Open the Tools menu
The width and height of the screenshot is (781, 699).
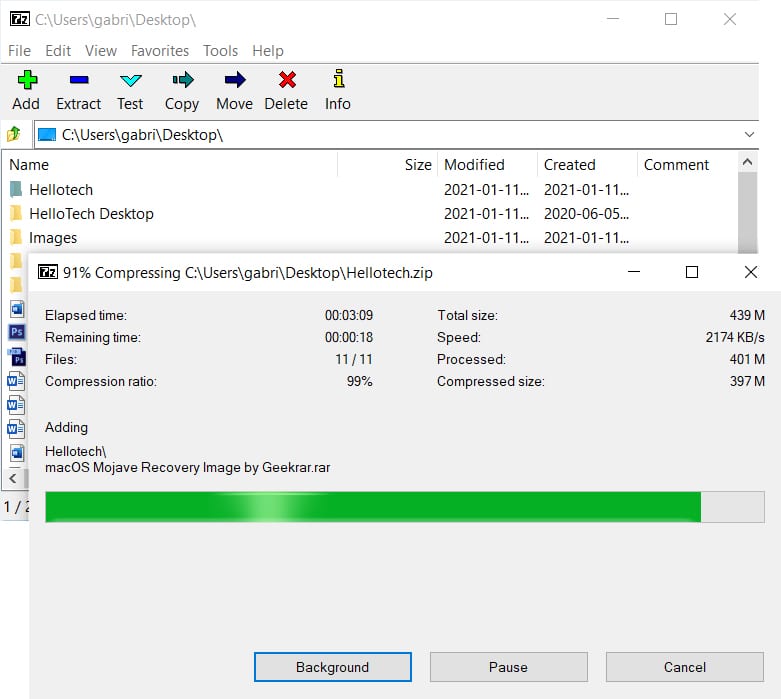point(220,51)
